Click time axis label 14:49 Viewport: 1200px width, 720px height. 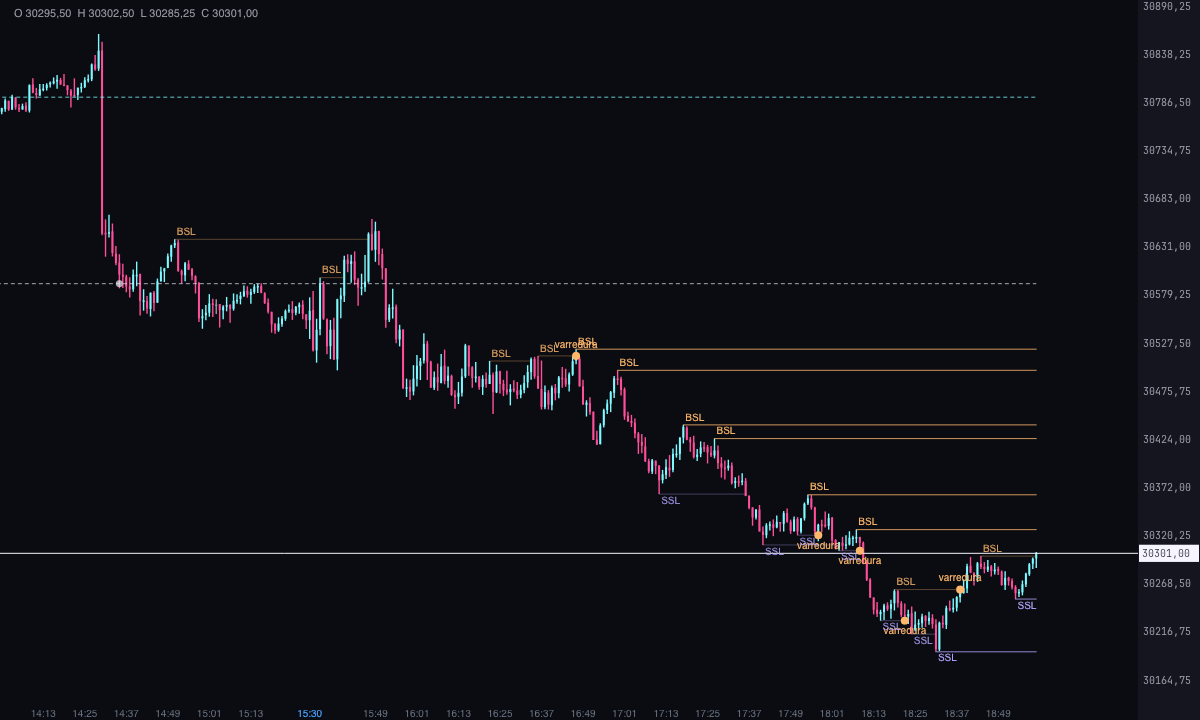pos(168,714)
